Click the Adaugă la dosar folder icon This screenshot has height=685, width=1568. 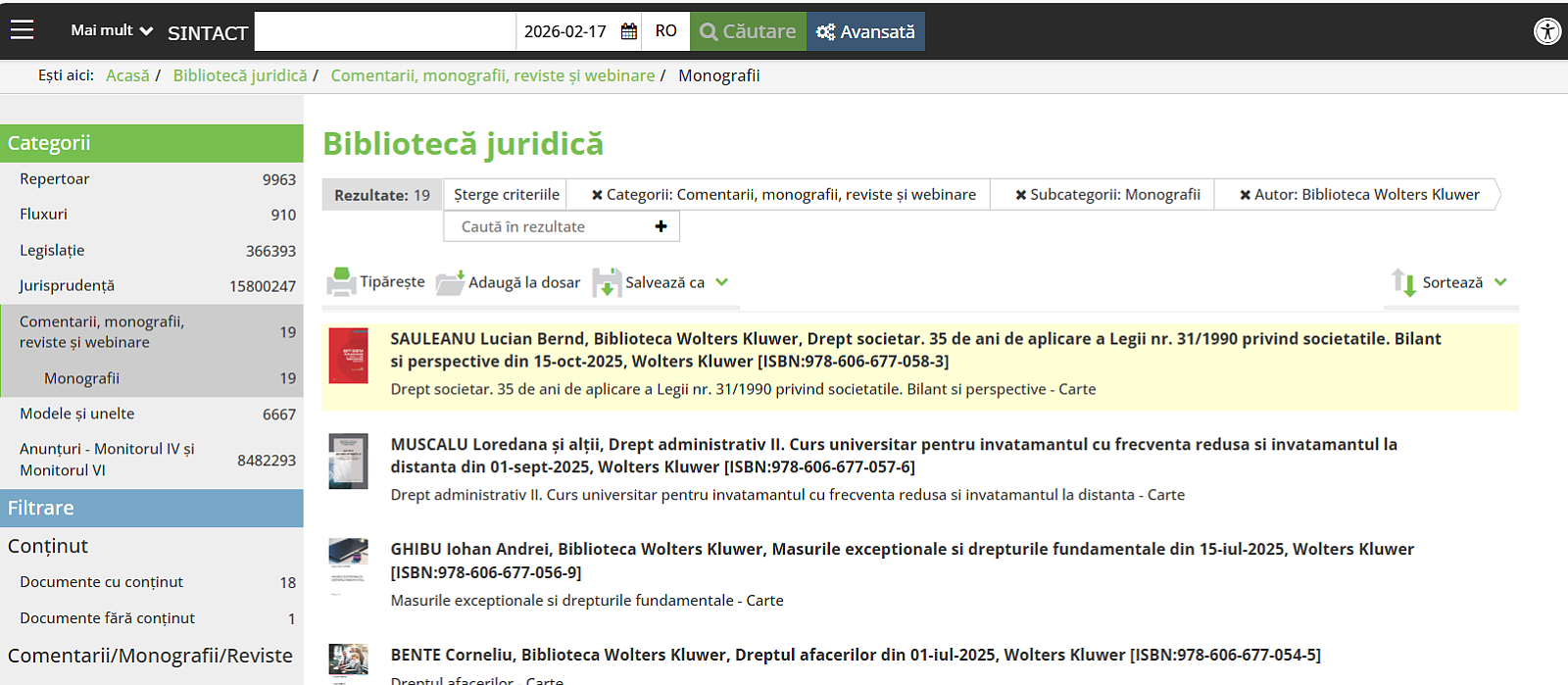pyautogui.click(x=450, y=282)
